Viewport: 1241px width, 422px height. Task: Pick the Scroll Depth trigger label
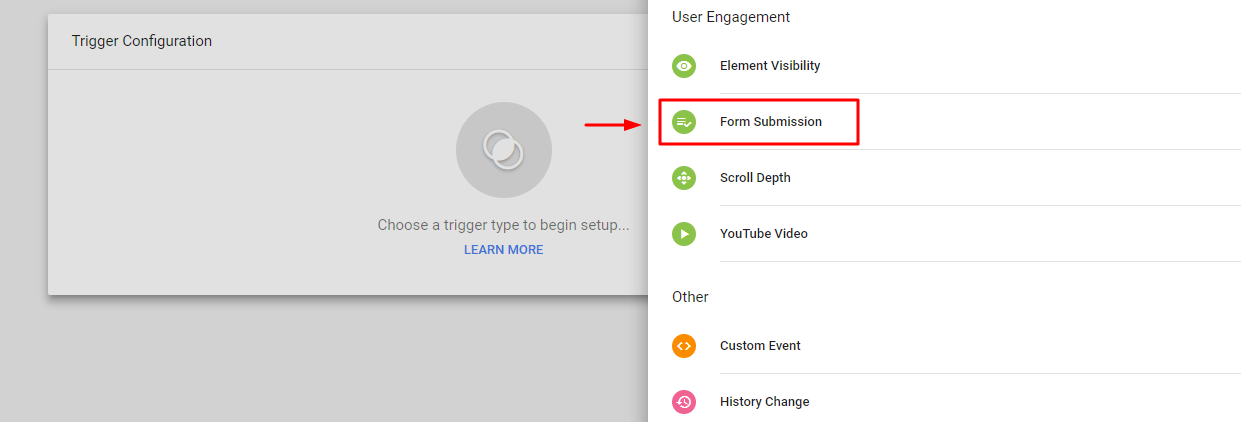[755, 178]
